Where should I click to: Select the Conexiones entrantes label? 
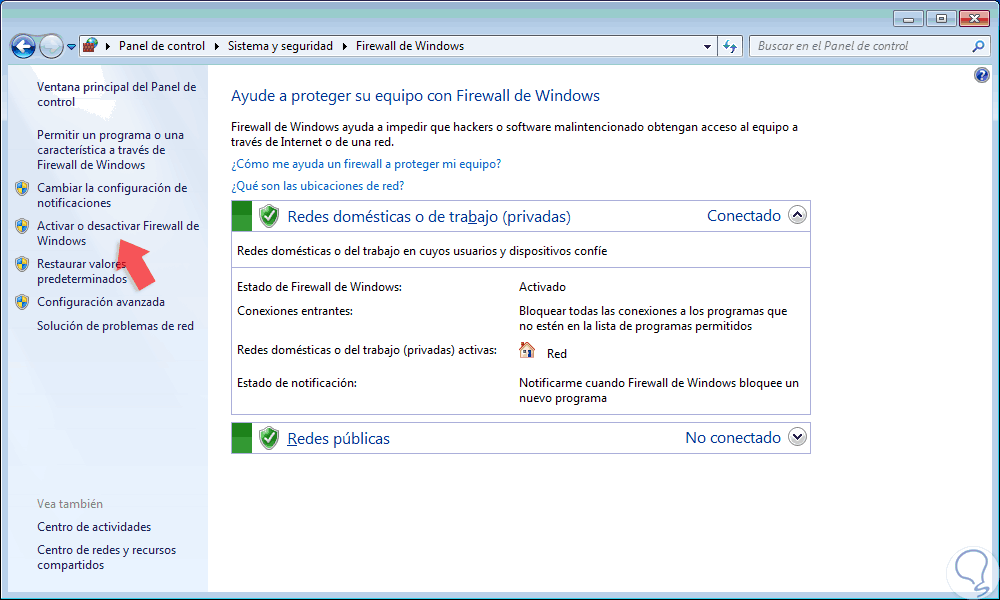coord(295,311)
